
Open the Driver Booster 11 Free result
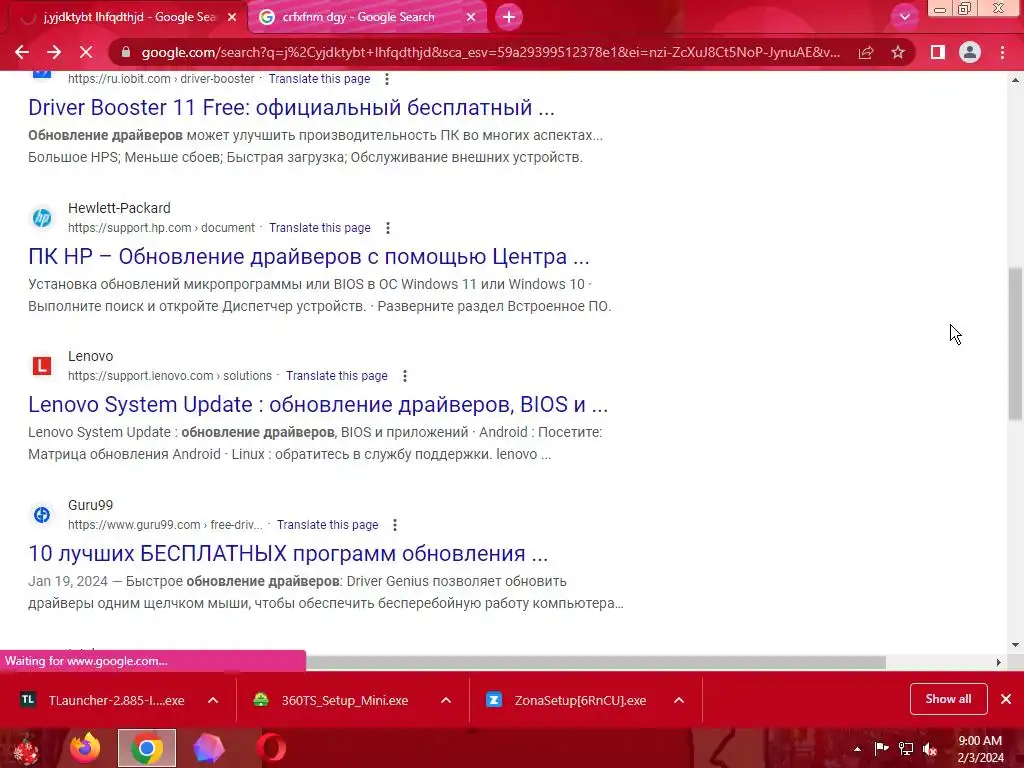(291, 107)
